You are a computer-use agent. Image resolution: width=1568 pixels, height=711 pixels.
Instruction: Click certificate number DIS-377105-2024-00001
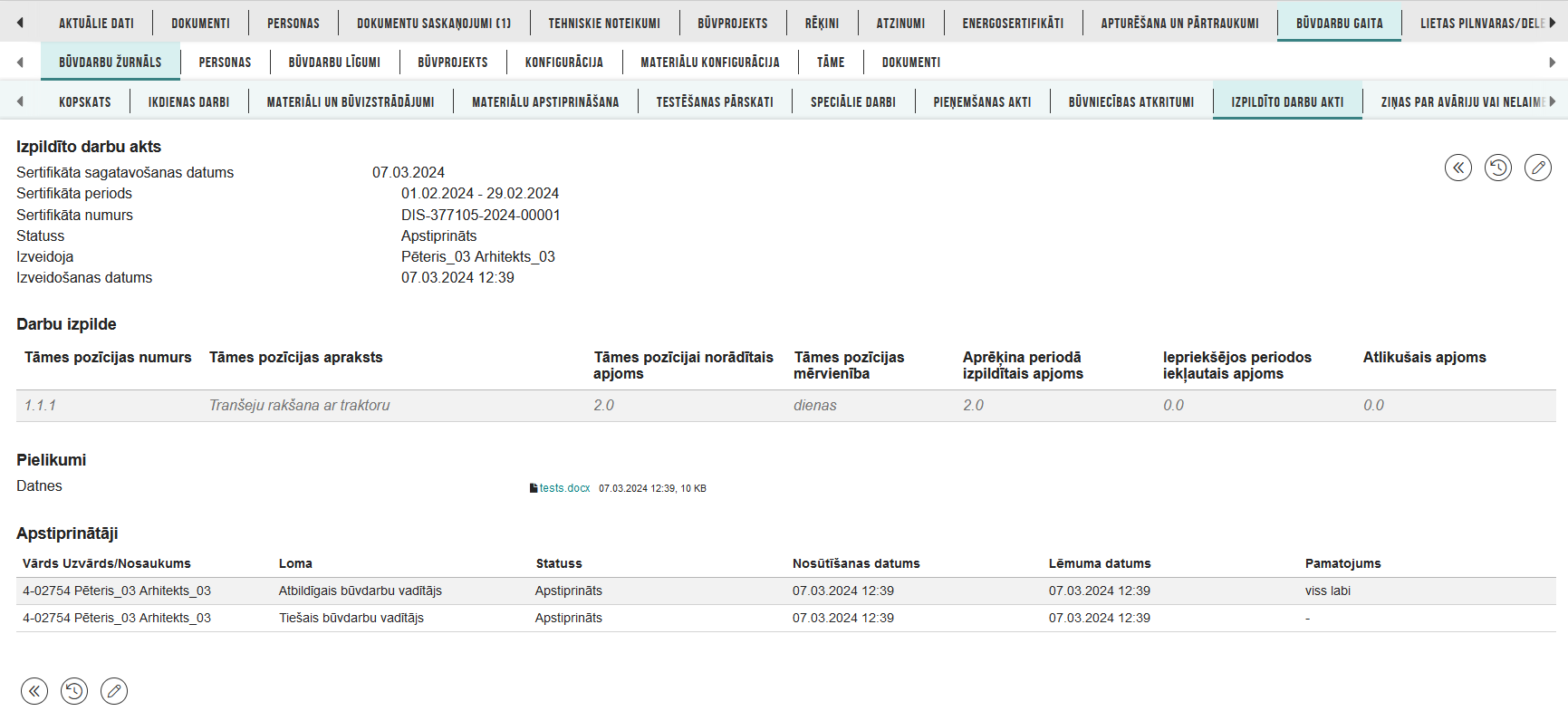pos(481,215)
